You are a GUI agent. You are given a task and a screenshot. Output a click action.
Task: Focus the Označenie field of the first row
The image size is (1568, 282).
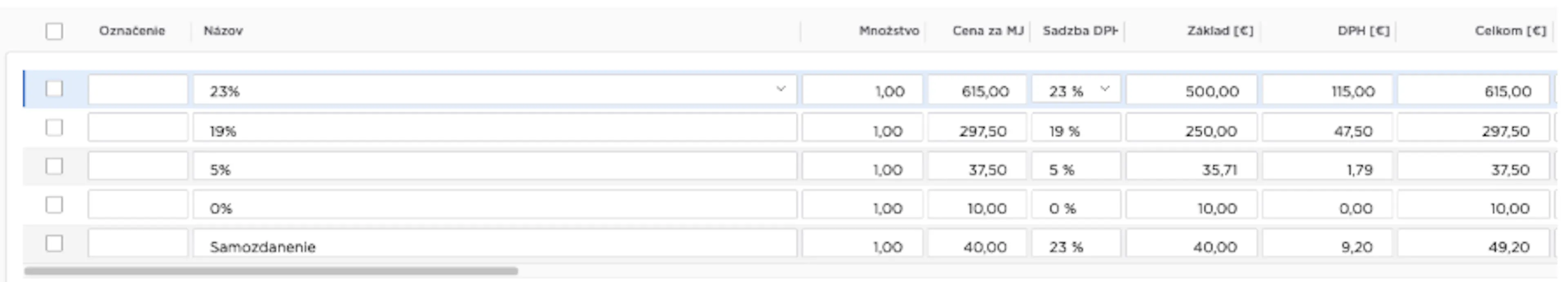click(138, 90)
